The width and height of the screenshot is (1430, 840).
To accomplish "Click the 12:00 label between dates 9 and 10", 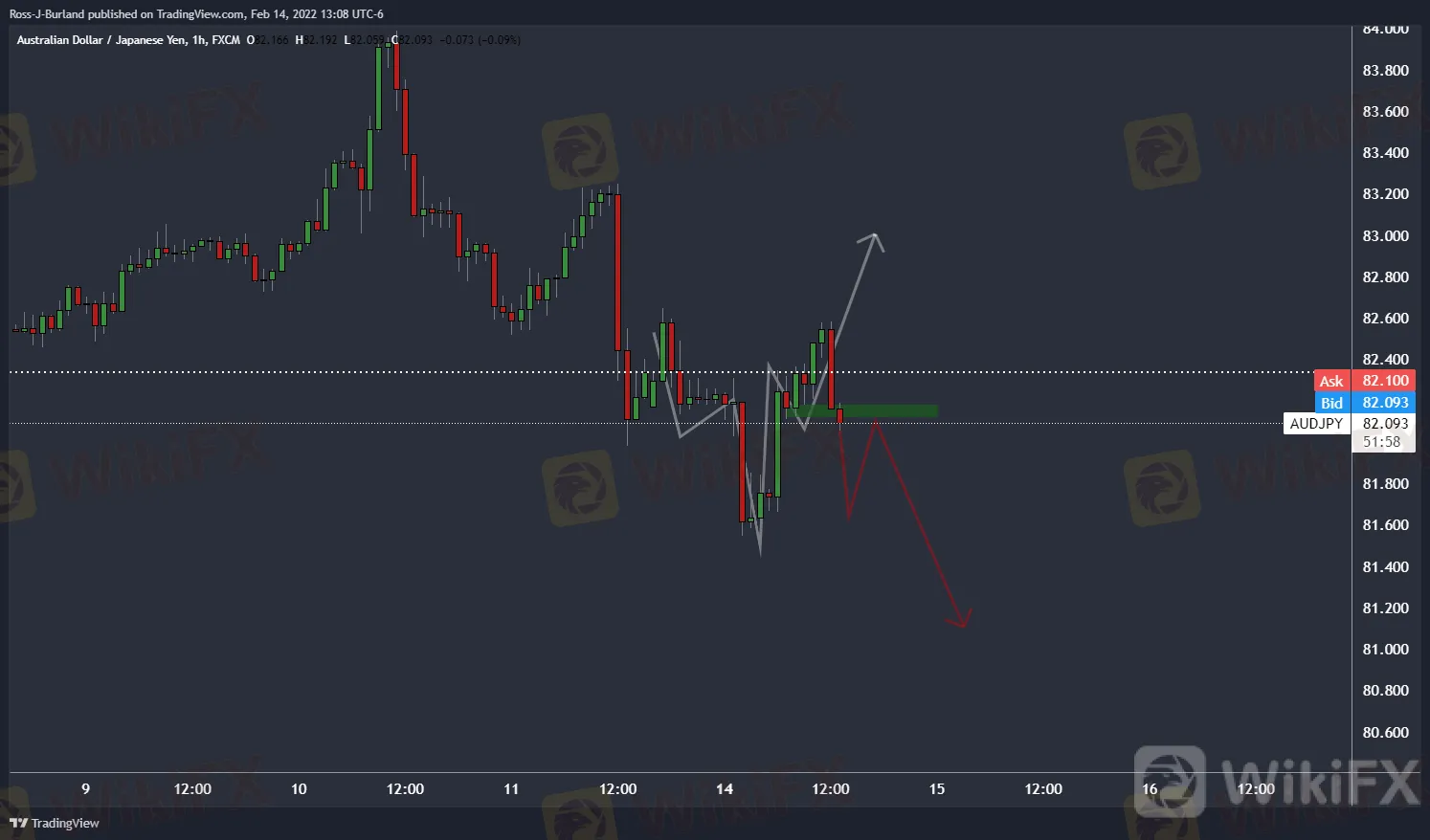I will [192, 789].
